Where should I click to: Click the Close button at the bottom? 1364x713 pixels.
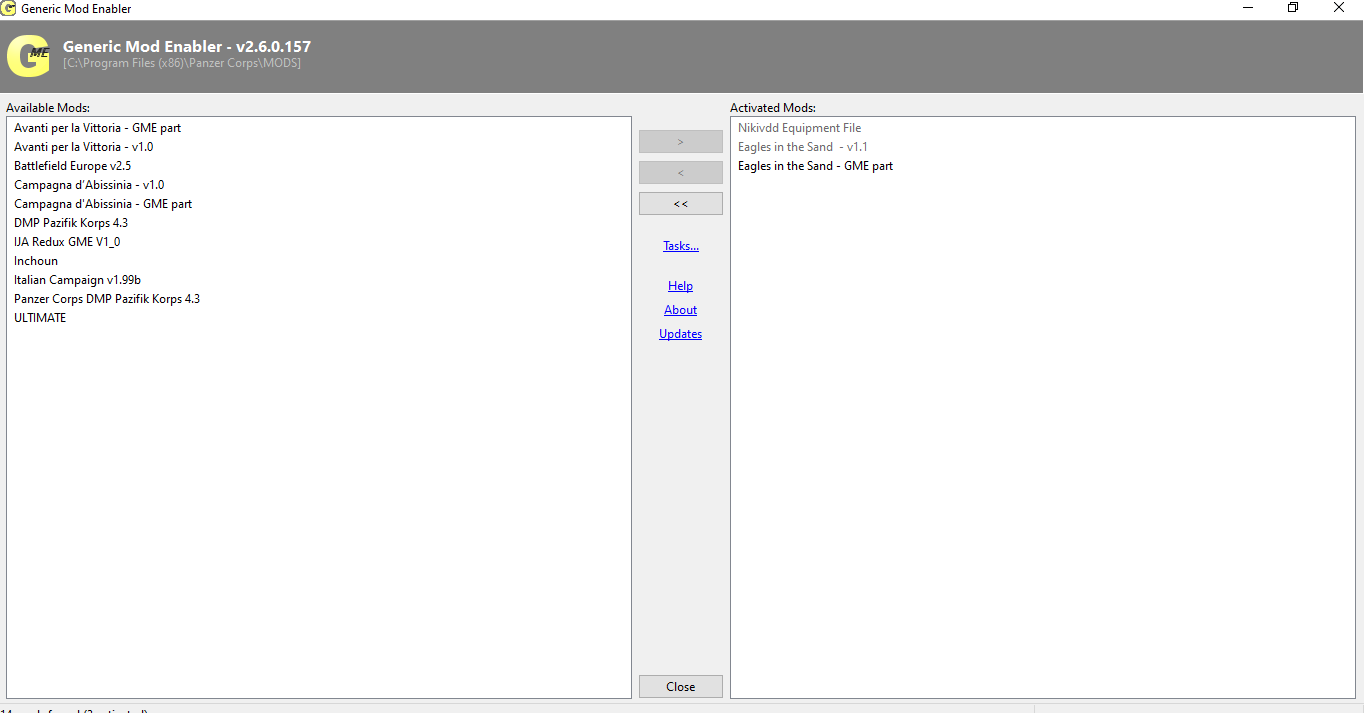point(680,687)
